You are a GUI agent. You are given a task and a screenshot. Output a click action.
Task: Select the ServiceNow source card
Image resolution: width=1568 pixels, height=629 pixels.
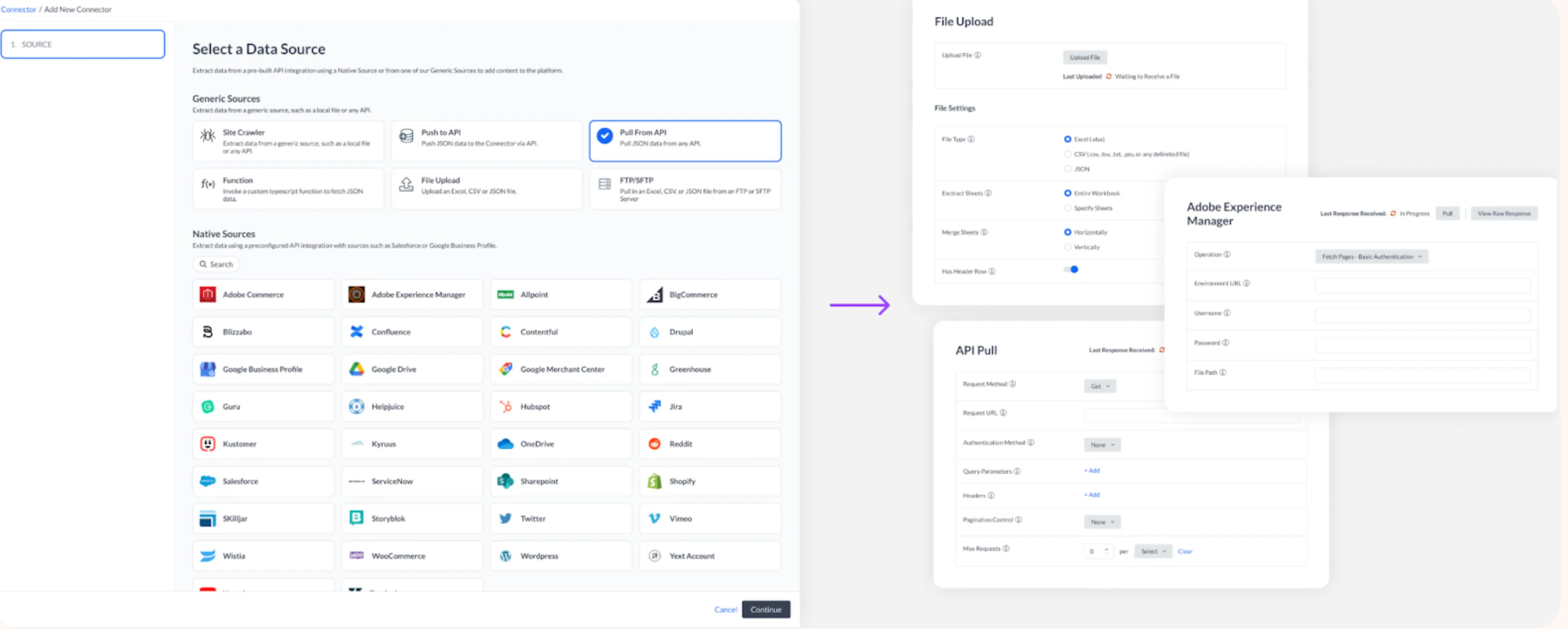[412, 481]
